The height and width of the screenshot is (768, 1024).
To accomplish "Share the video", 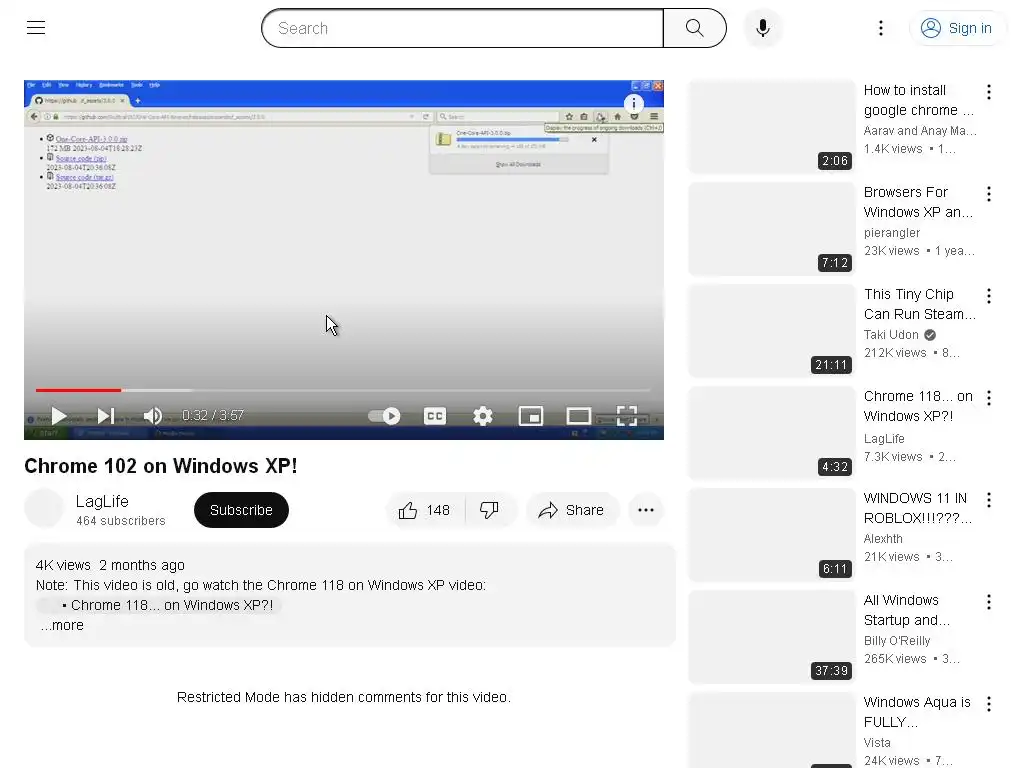I will tap(571, 510).
